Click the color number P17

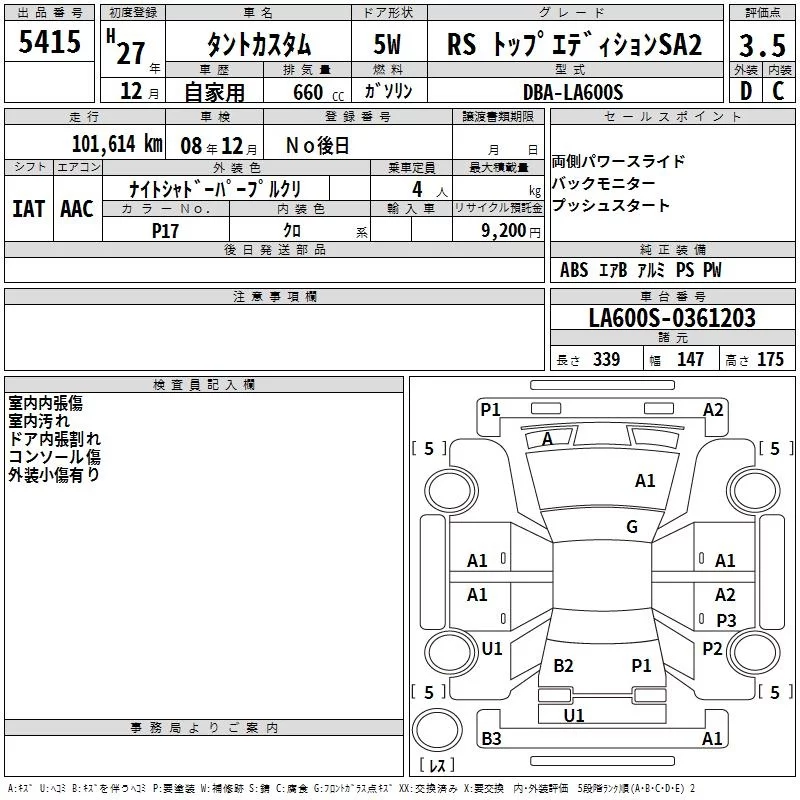pyautogui.click(x=165, y=231)
